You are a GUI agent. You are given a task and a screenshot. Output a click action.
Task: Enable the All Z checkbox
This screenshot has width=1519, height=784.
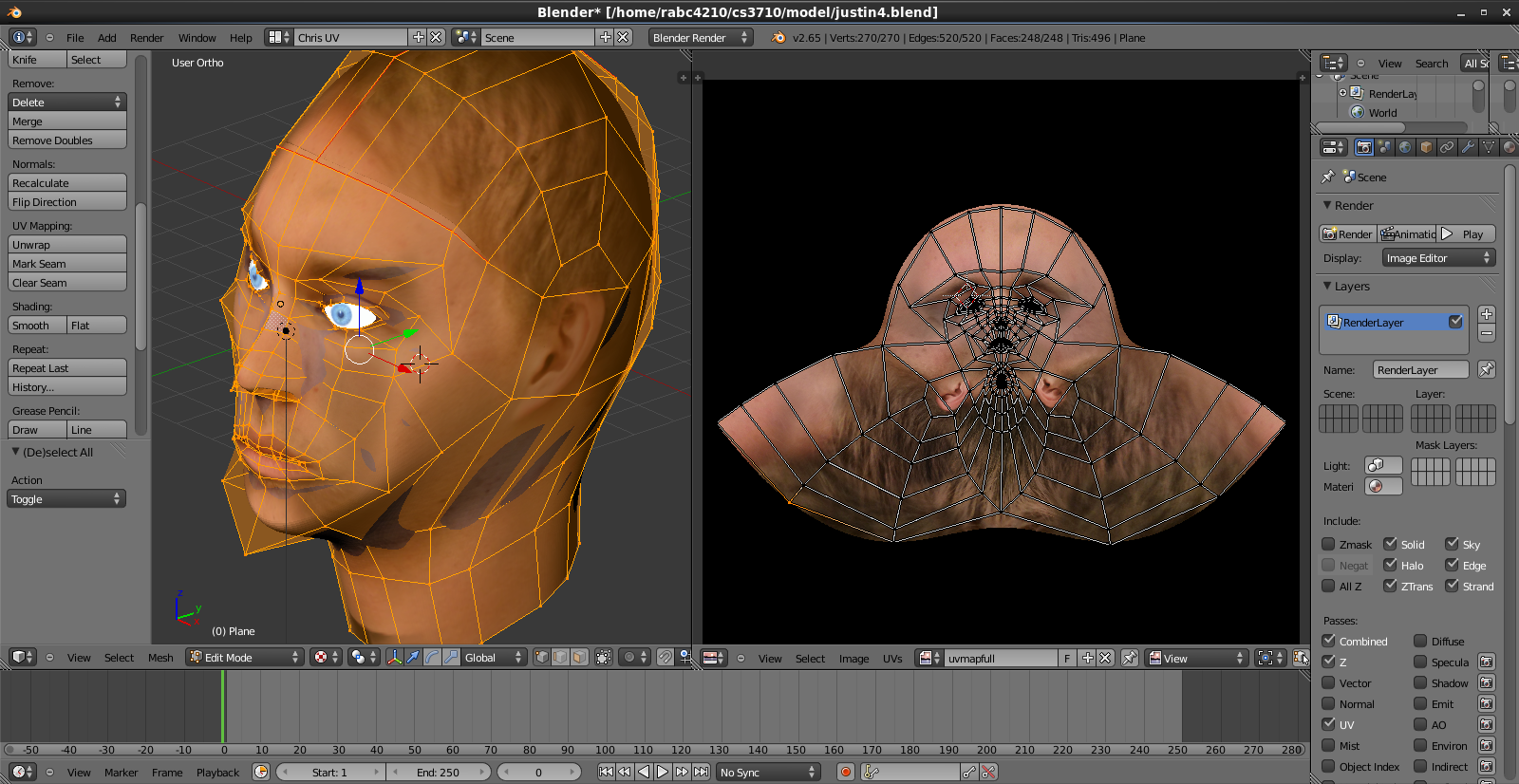coord(1329,586)
